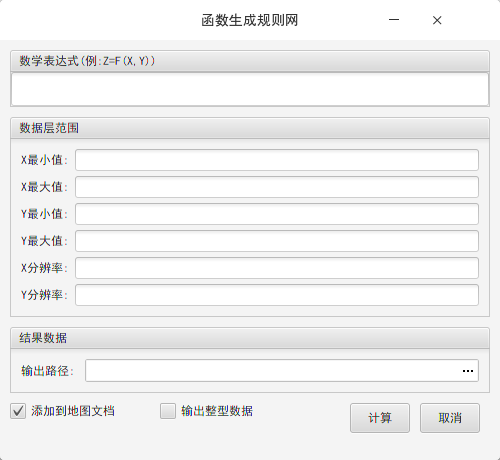Click the X最小值 input field
The image size is (500, 460).
pos(277,160)
